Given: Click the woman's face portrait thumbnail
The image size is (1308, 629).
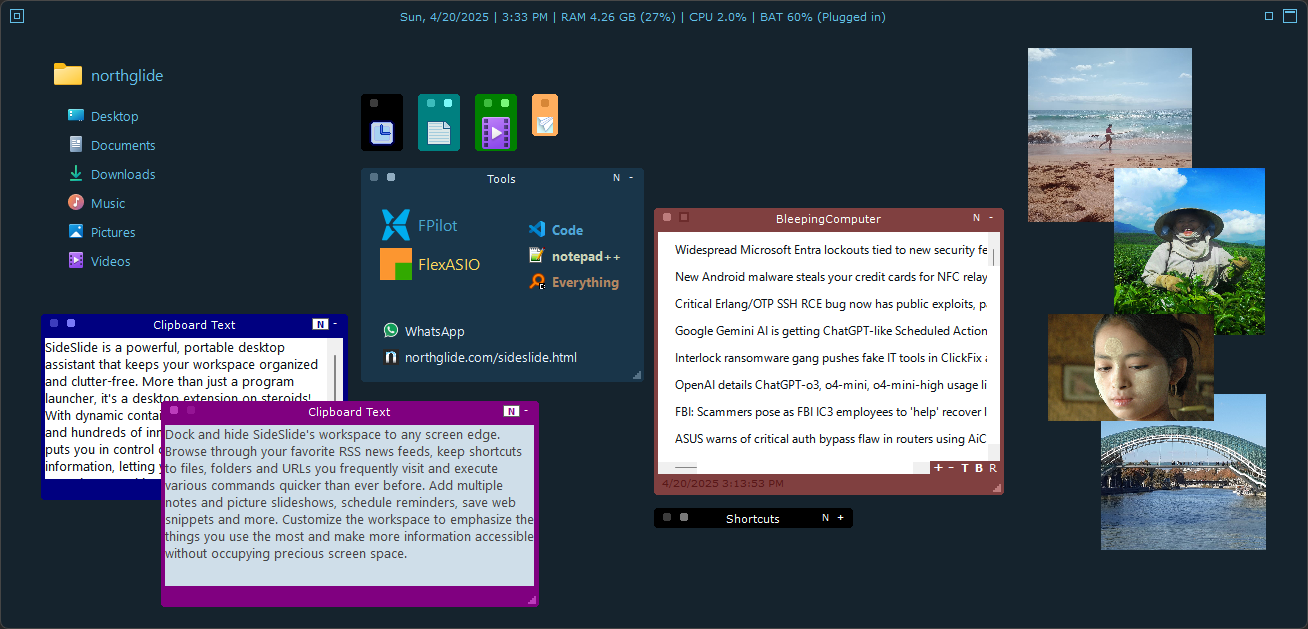Looking at the screenshot, I should click(x=1130, y=367).
